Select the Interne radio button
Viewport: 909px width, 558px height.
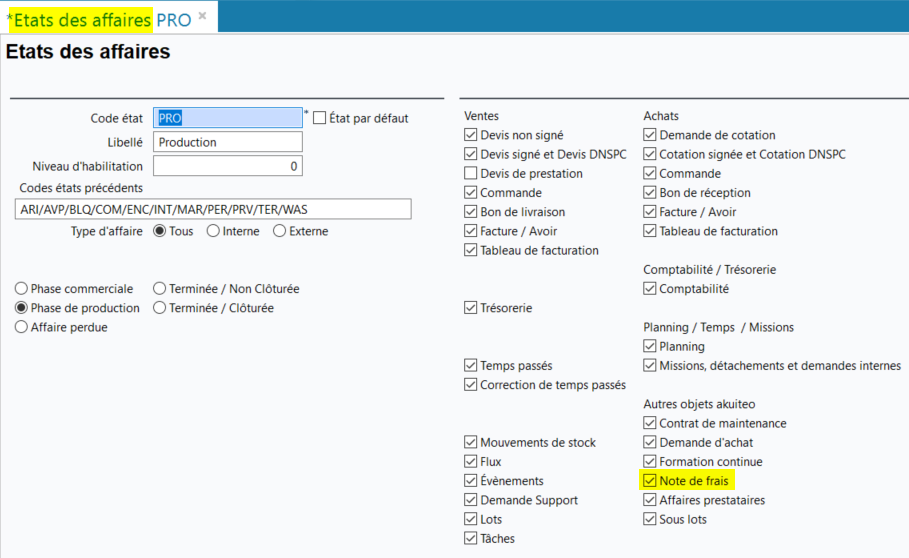tap(213, 231)
